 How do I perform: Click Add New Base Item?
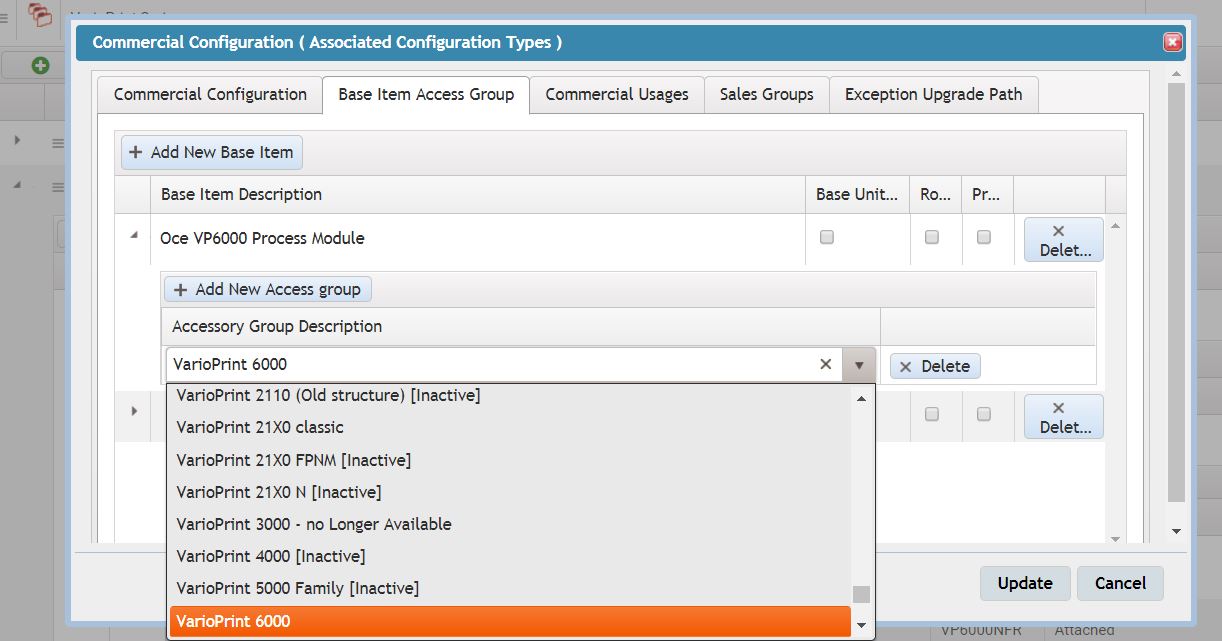[211, 153]
